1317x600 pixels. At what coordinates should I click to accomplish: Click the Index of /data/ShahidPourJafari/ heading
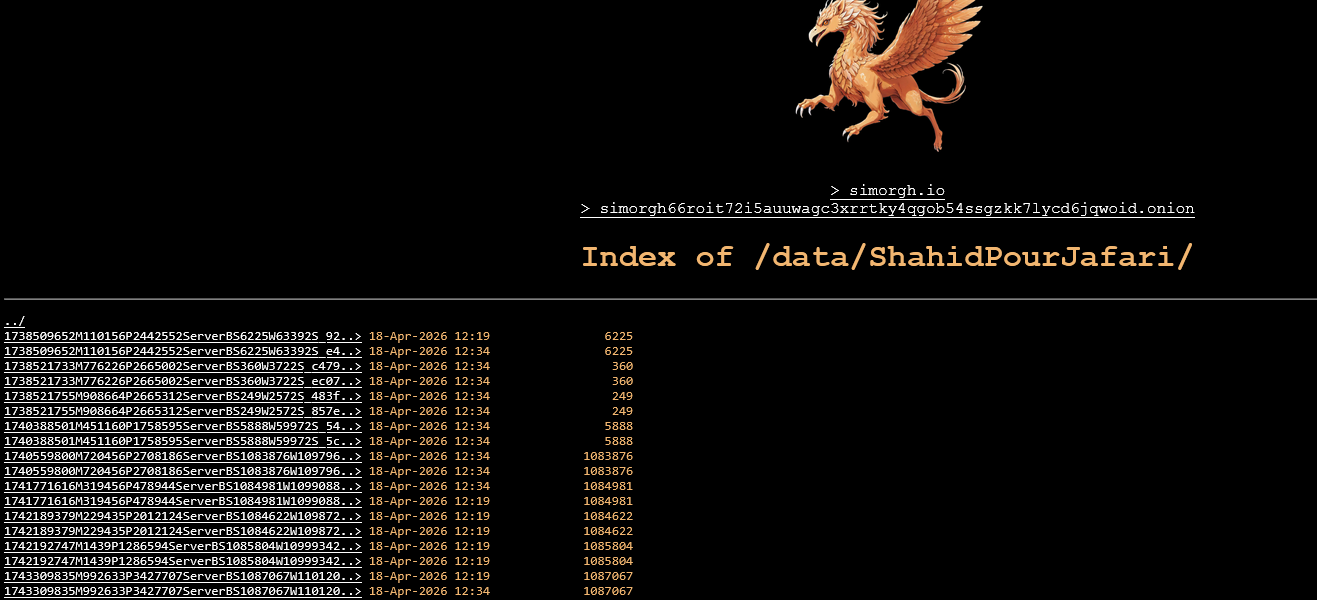(x=887, y=257)
